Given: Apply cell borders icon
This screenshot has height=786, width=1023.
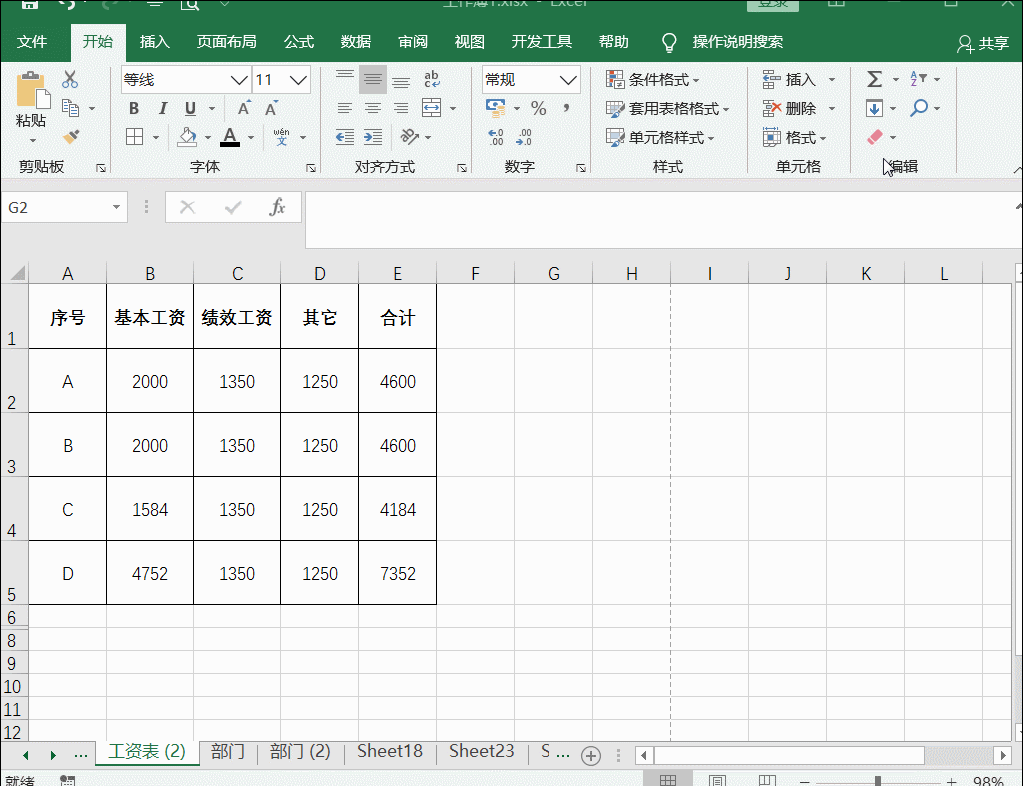Looking at the screenshot, I should 134,137.
